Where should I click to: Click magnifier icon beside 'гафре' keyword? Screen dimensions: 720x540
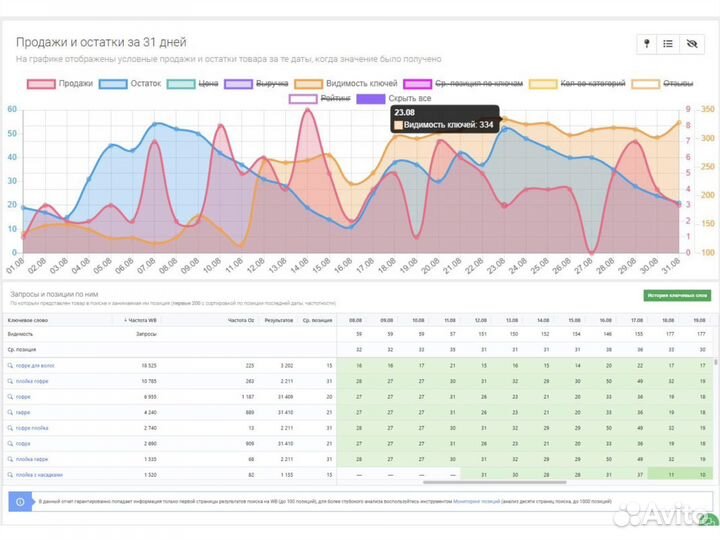tap(11, 411)
